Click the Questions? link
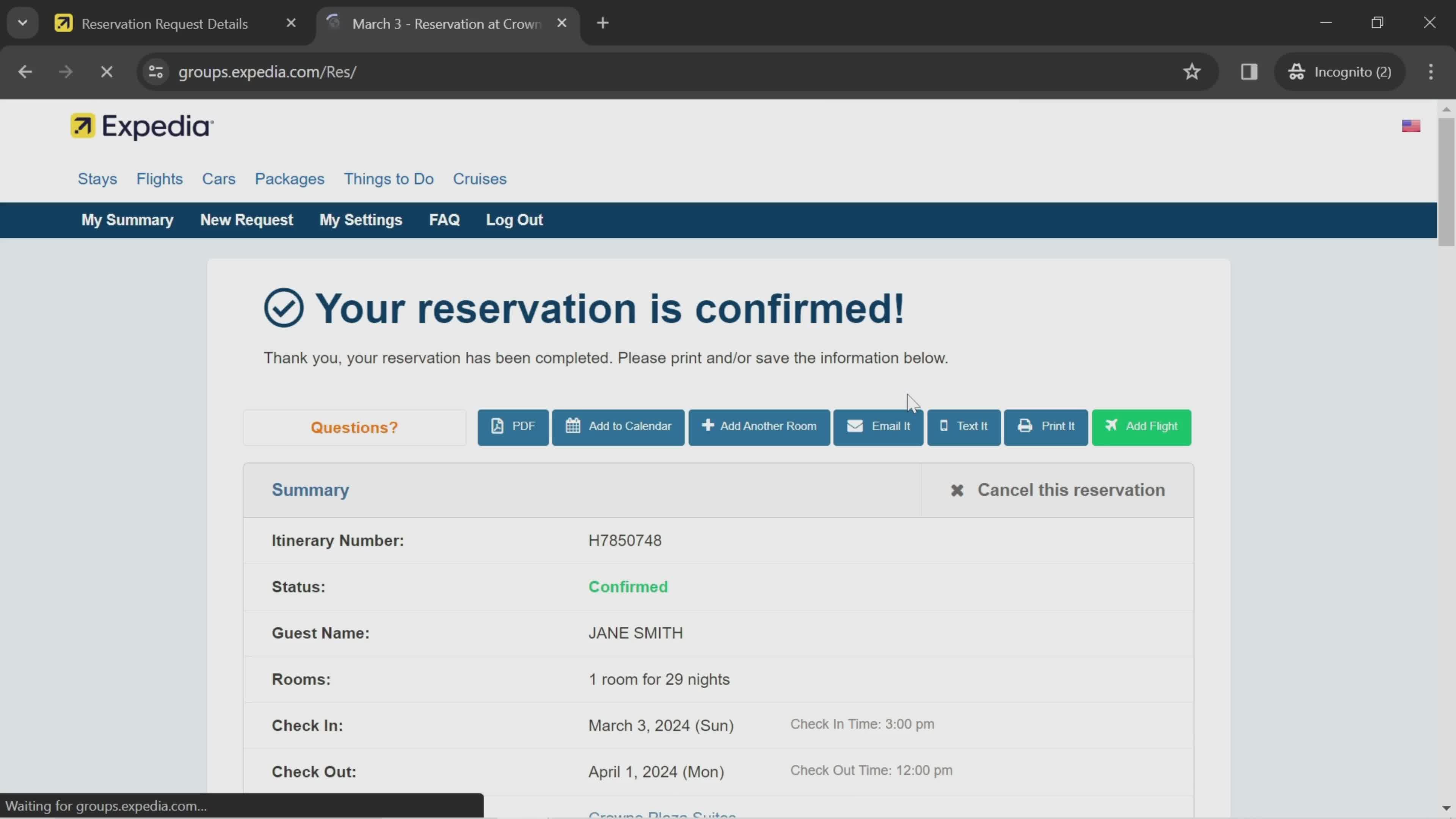Image resolution: width=1456 pixels, height=819 pixels. pyautogui.click(x=354, y=427)
